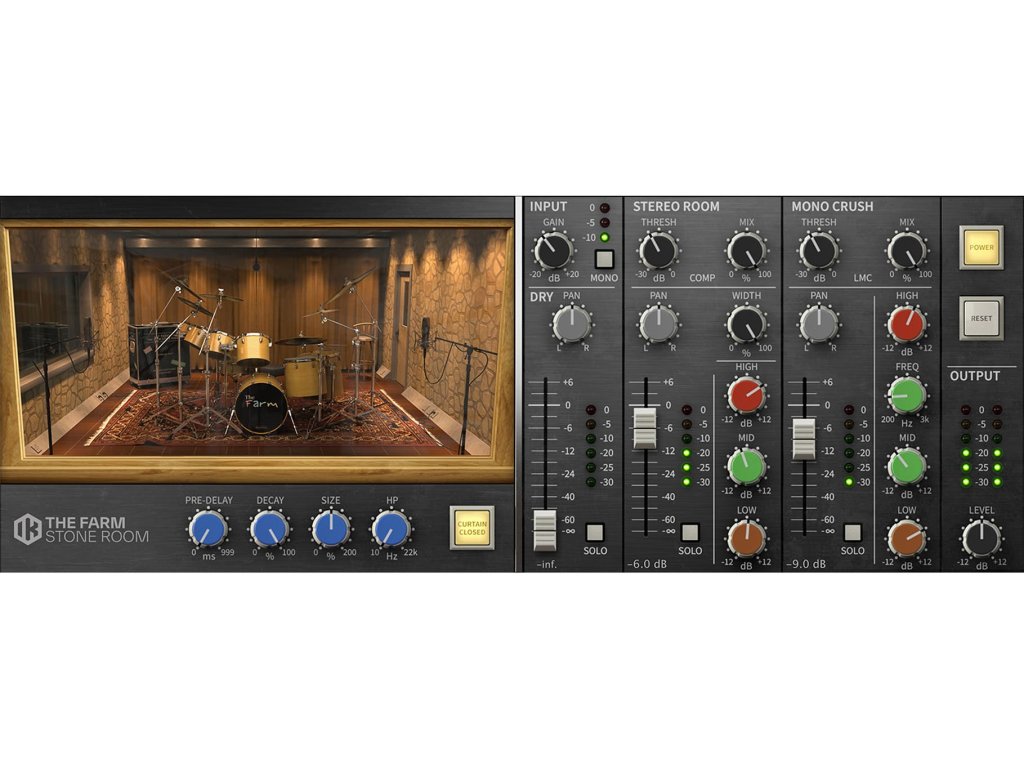This screenshot has height=768, width=1024.
Task: Toggle the Curtain Closed button
Action: (x=472, y=527)
